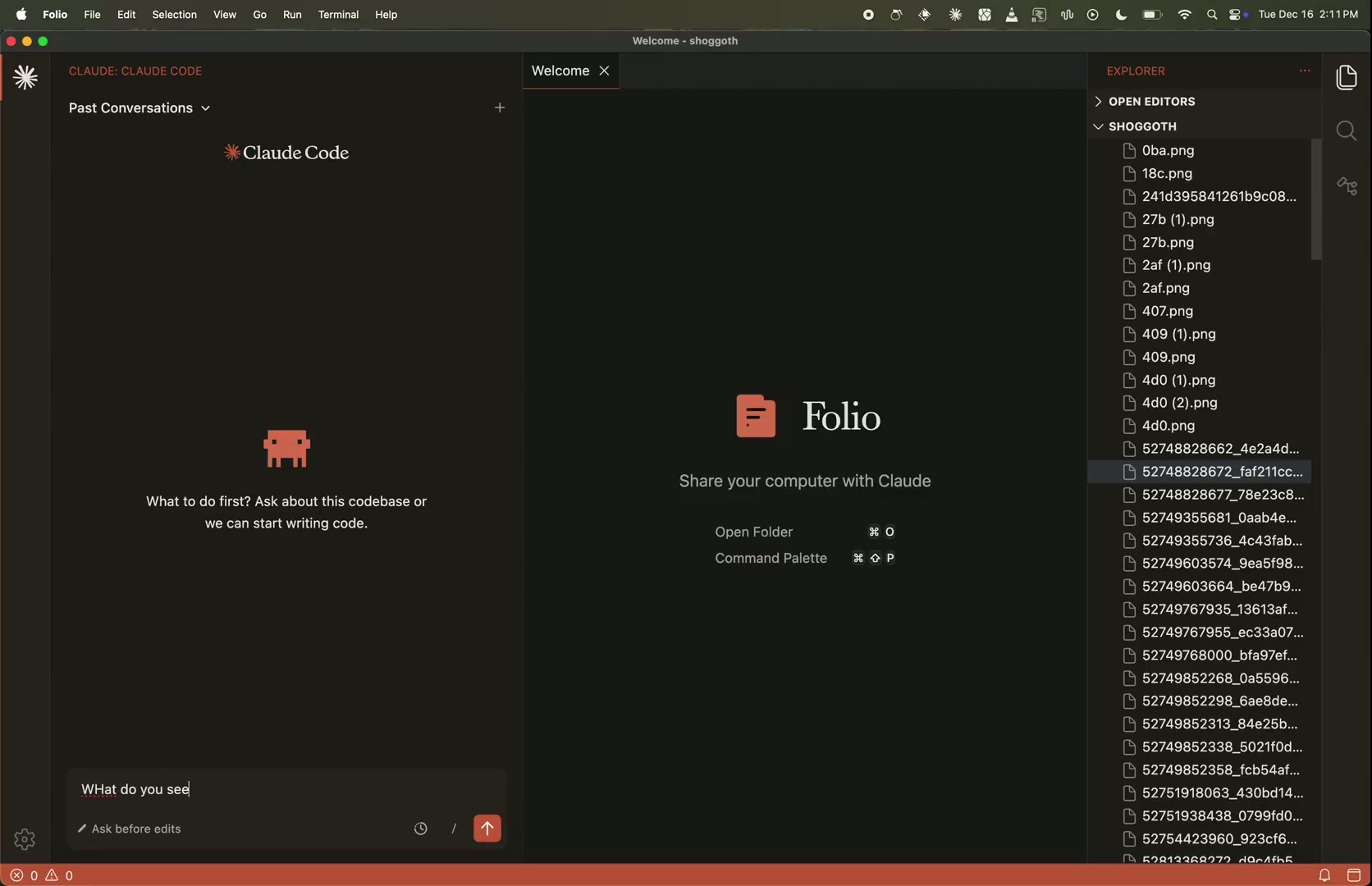The height and width of the screenshot is (886, 1372).
Task: Click the Claude icon in macOS menu bar
Action: (x=955, y=15)
